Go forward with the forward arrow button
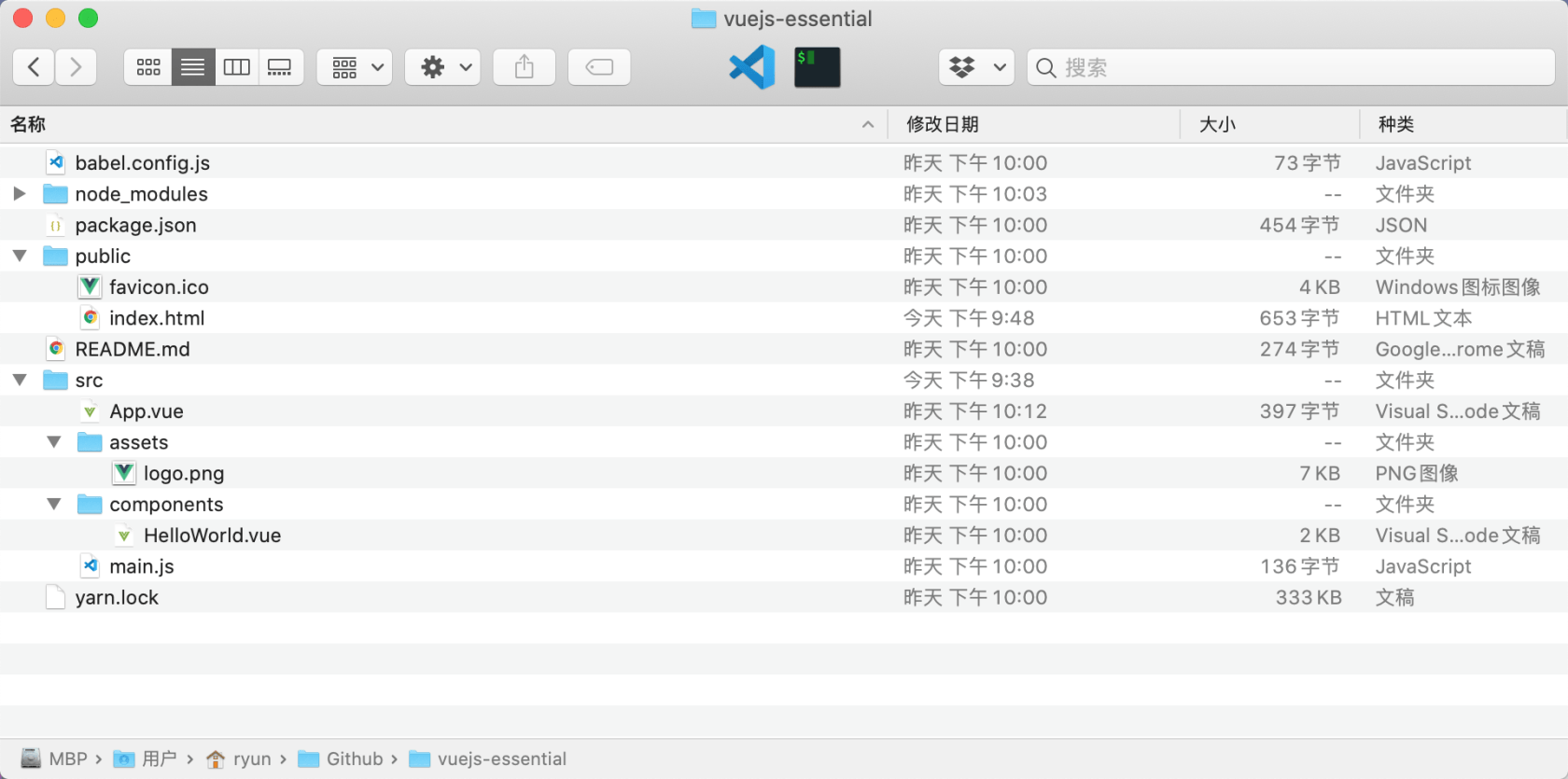 [x=76, y=67]
